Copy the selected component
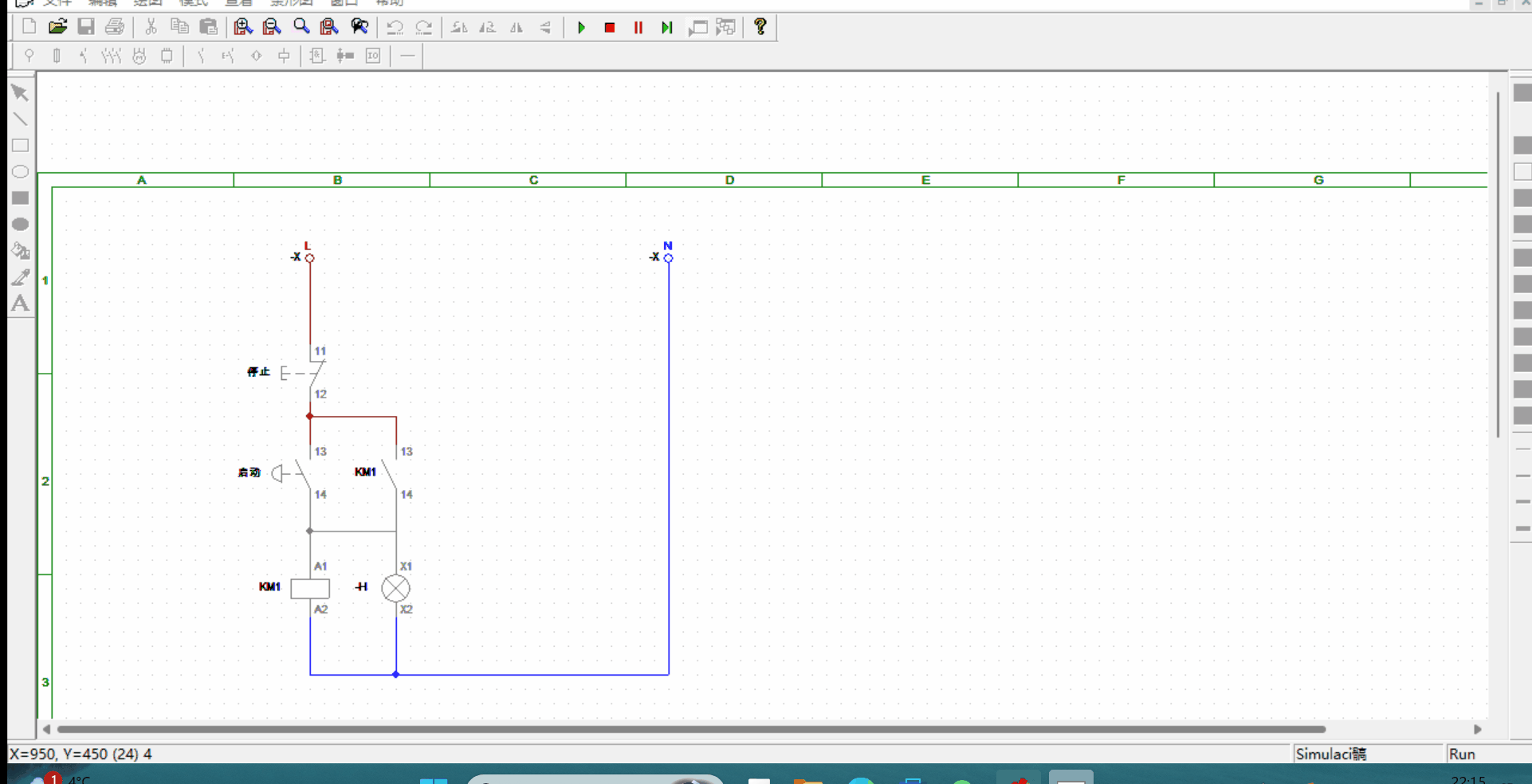The width and height of the screenshot is (1532, 784). 179,27
